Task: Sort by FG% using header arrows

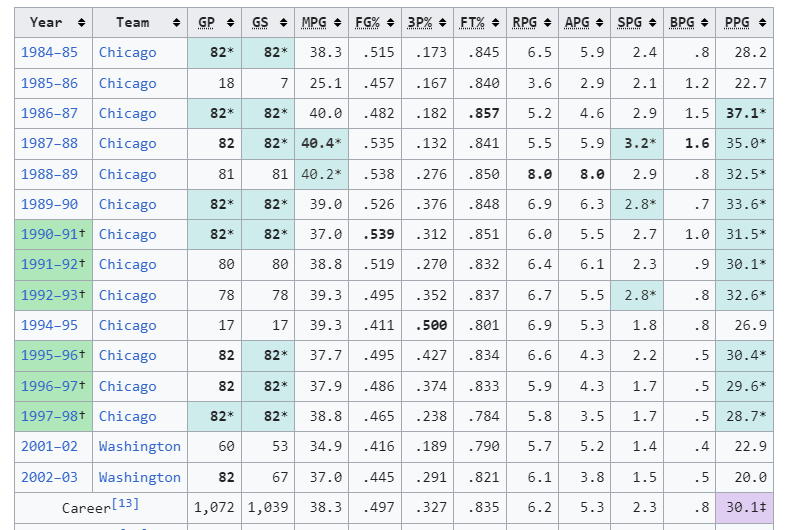Action: pyautogui.click(x=390, y=23)
